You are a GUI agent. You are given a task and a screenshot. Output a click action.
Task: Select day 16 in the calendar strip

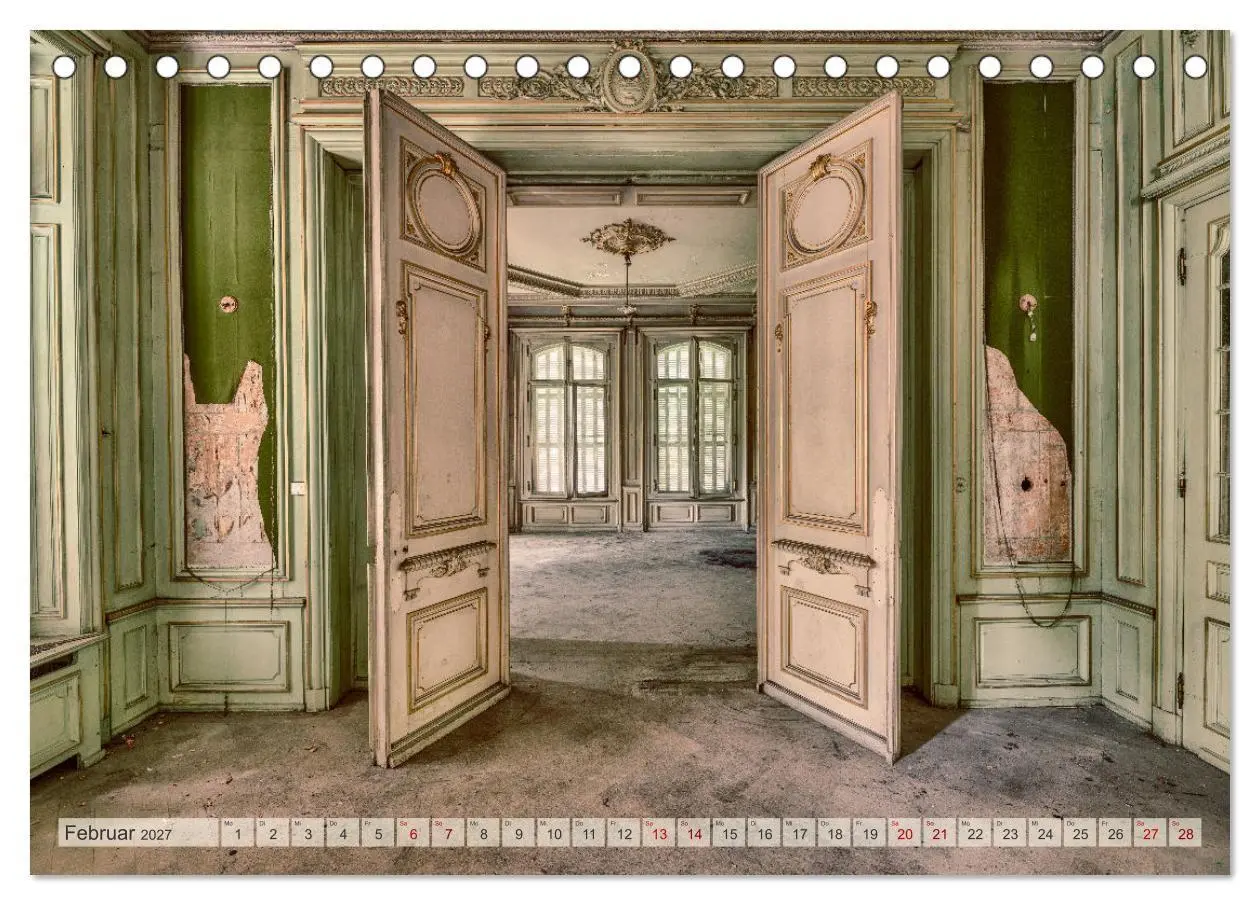763,833
